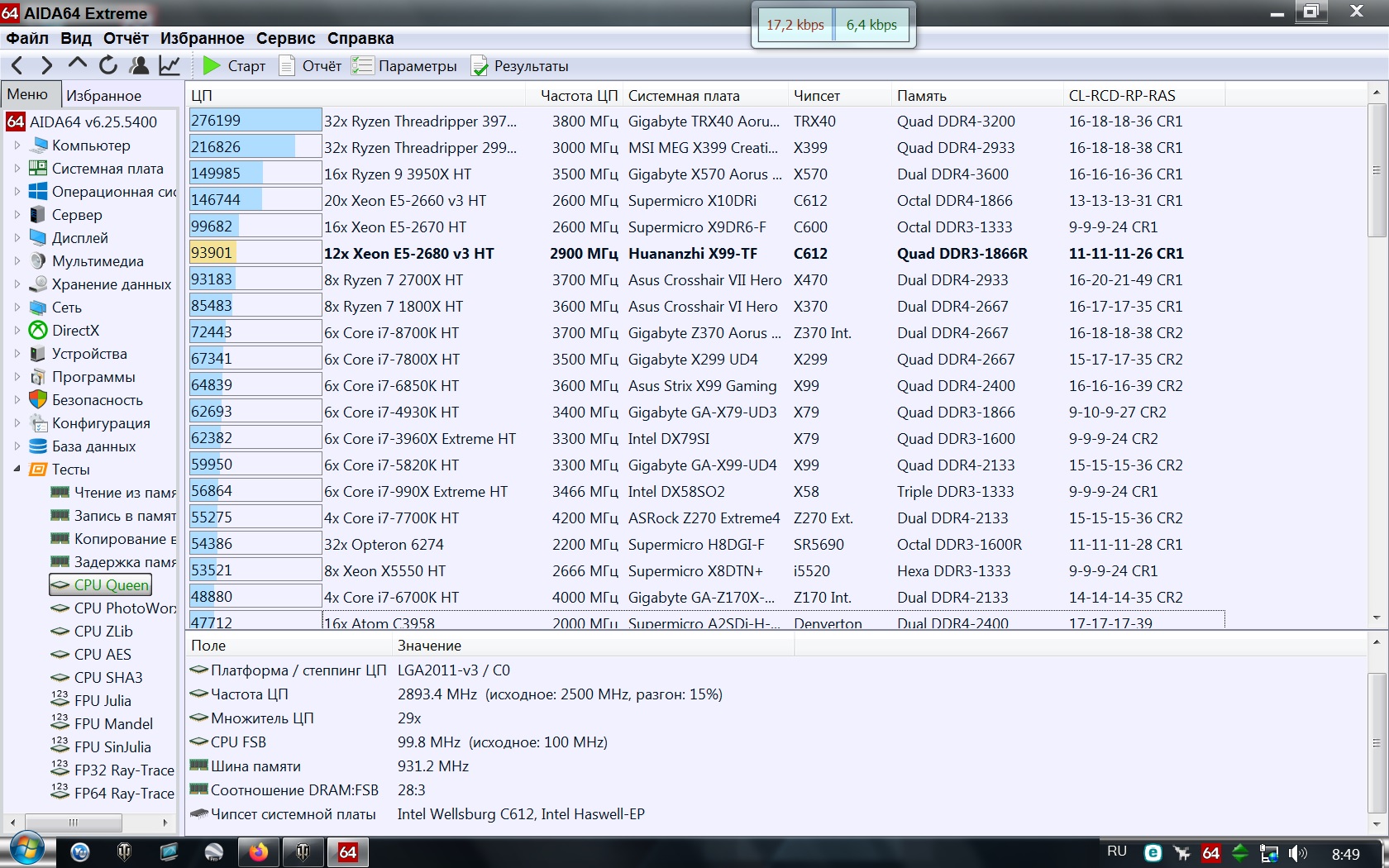Open Firefox from the taskbar

[x=258, y=852]
